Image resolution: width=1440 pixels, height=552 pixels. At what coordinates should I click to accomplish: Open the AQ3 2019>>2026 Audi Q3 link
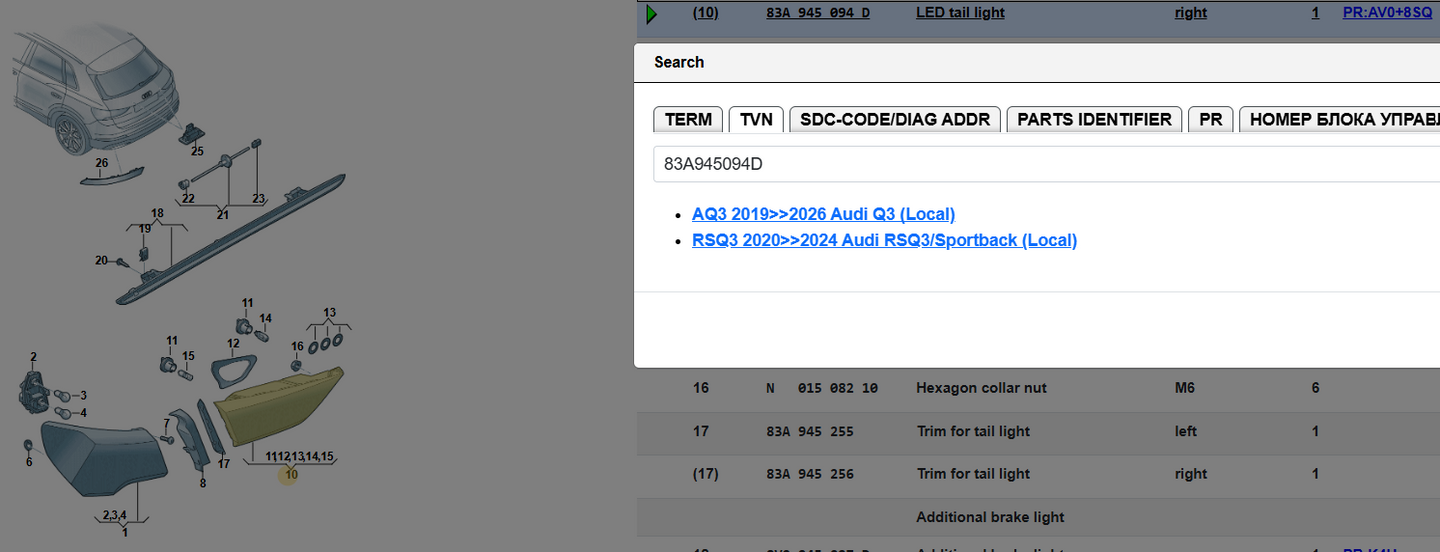(x=823, y=214)
